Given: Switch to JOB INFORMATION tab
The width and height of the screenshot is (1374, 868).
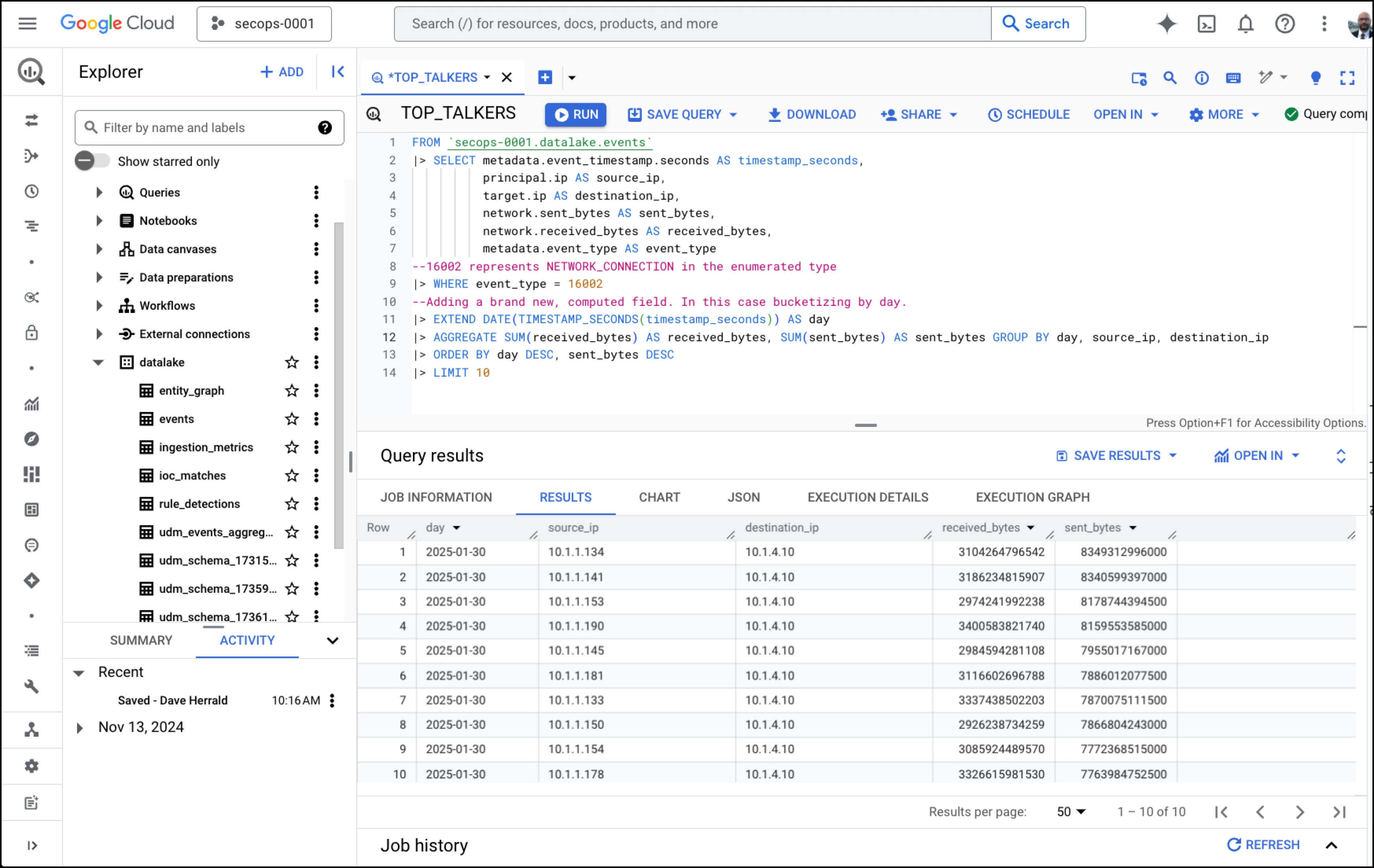Looking at the screenshot, I should 436,497.
